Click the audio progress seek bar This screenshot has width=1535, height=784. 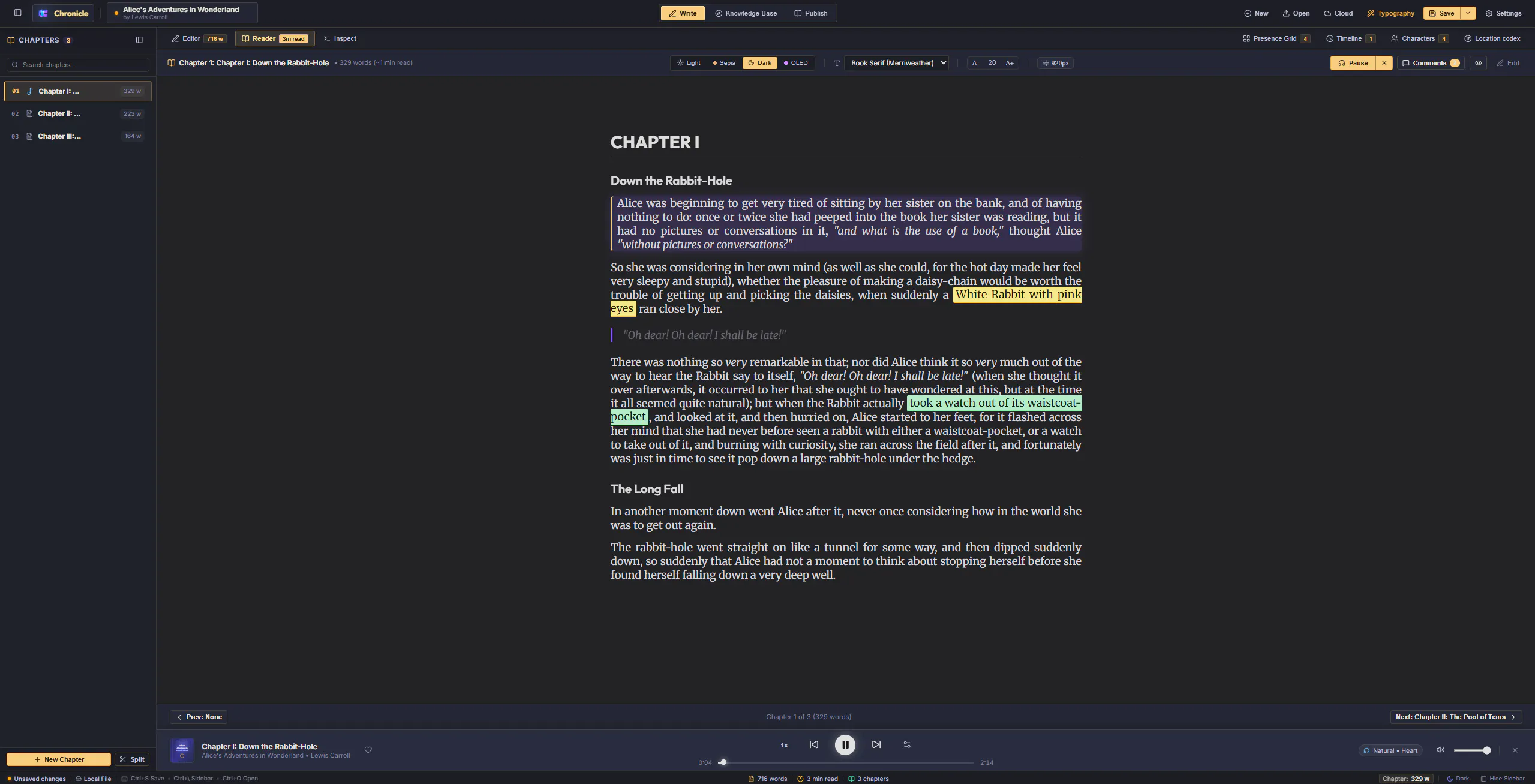[846, 762]
